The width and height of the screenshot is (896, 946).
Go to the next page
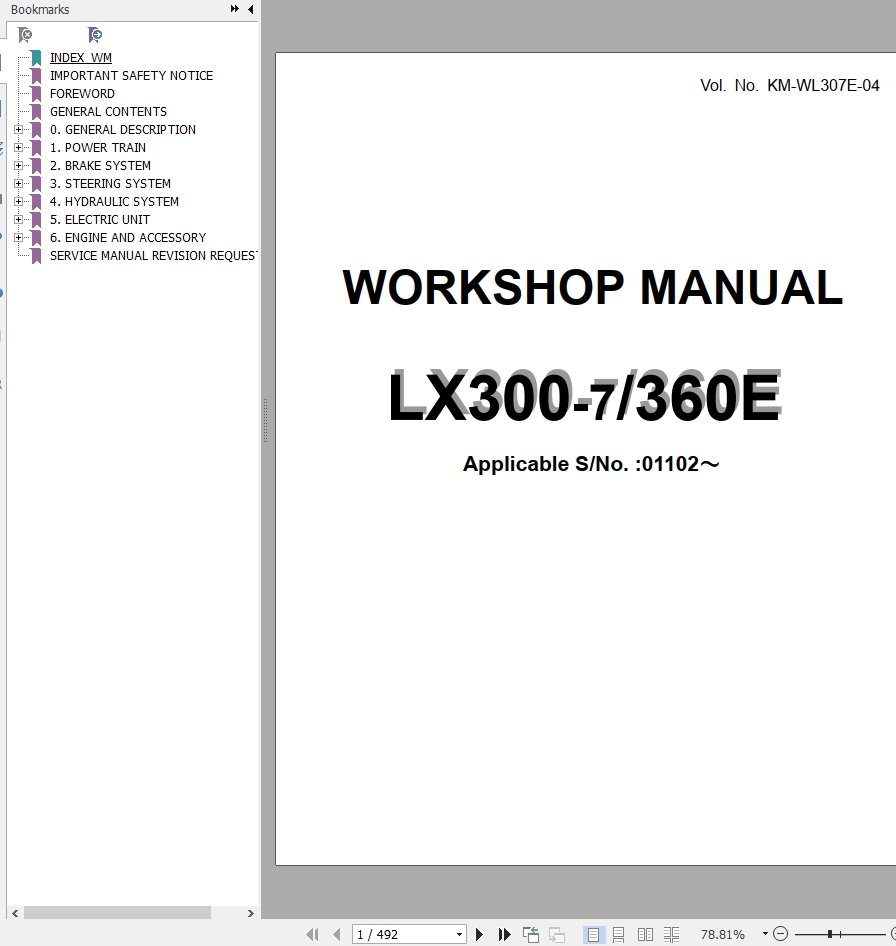pyautogui.click(x=480, y=935)
